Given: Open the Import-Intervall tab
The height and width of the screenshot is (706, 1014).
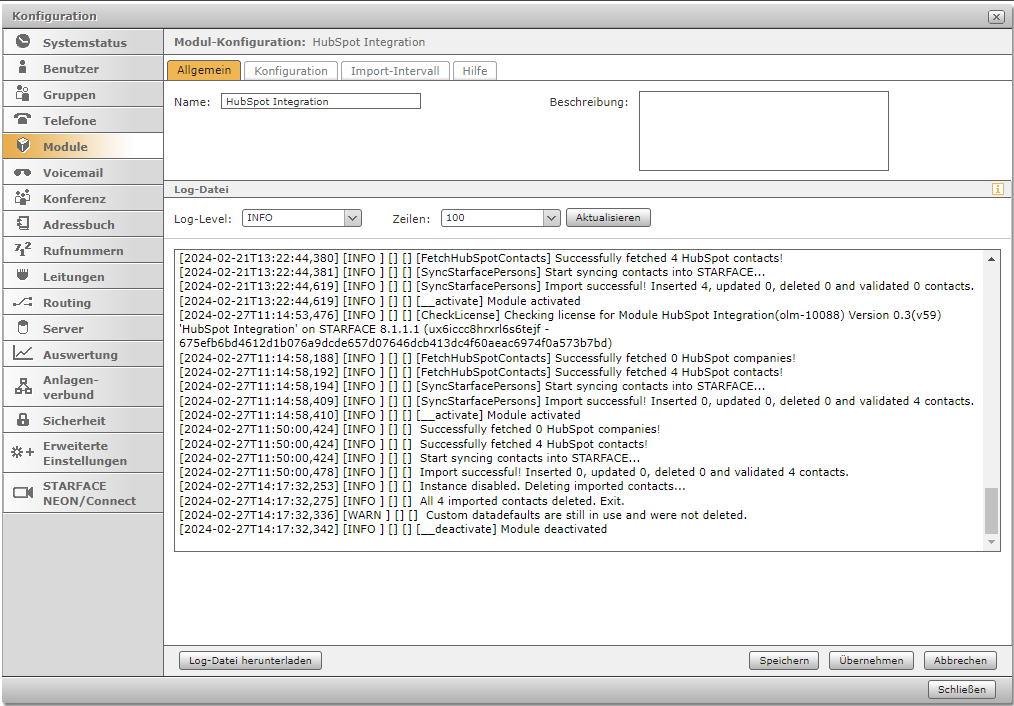Looking at the screenshot, I should click(x=394, y=71).
